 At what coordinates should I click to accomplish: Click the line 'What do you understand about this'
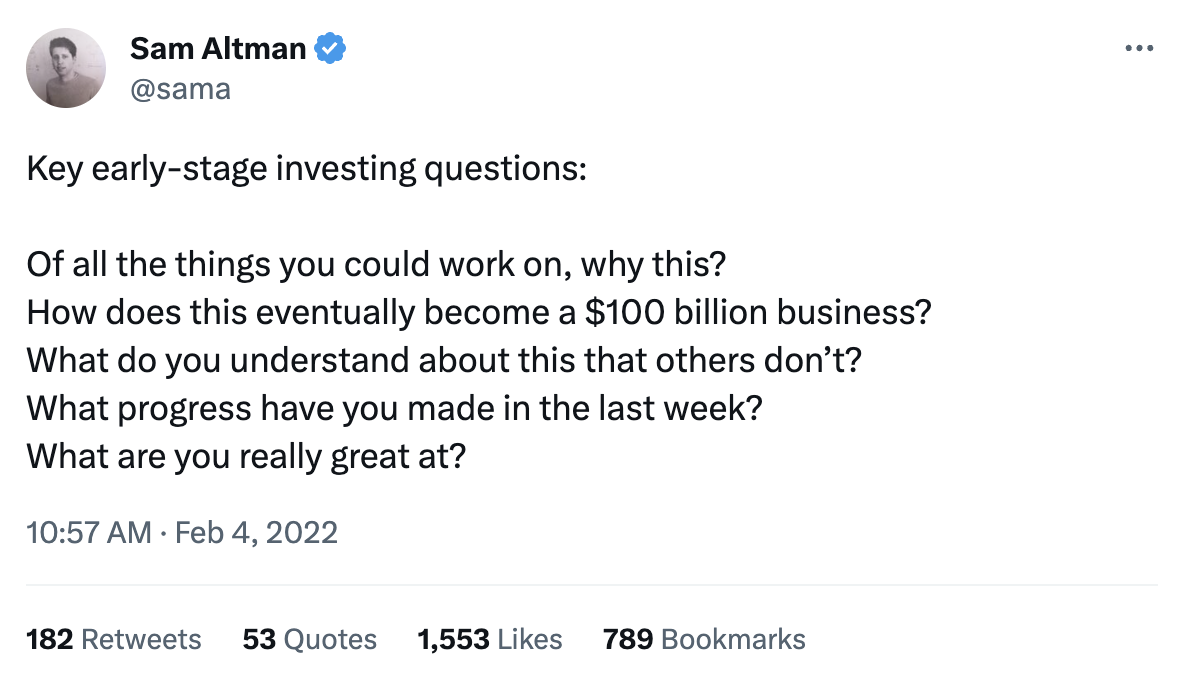(x=443, y=360)
